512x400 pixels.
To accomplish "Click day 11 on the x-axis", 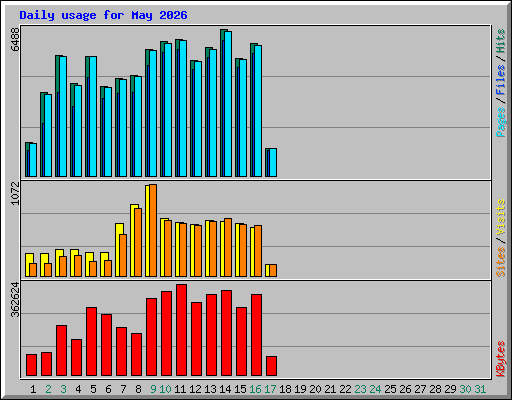I will [x=180, y=389].
